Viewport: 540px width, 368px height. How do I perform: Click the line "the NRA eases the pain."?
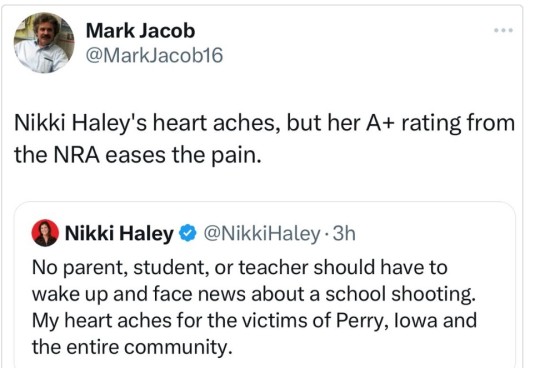[138, 155]
